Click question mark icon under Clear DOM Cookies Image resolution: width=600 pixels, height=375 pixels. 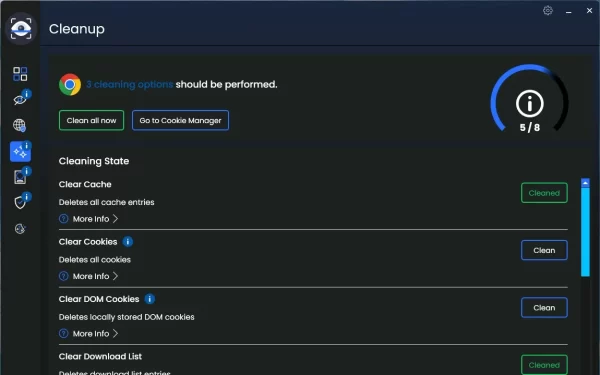click(64, 333)
